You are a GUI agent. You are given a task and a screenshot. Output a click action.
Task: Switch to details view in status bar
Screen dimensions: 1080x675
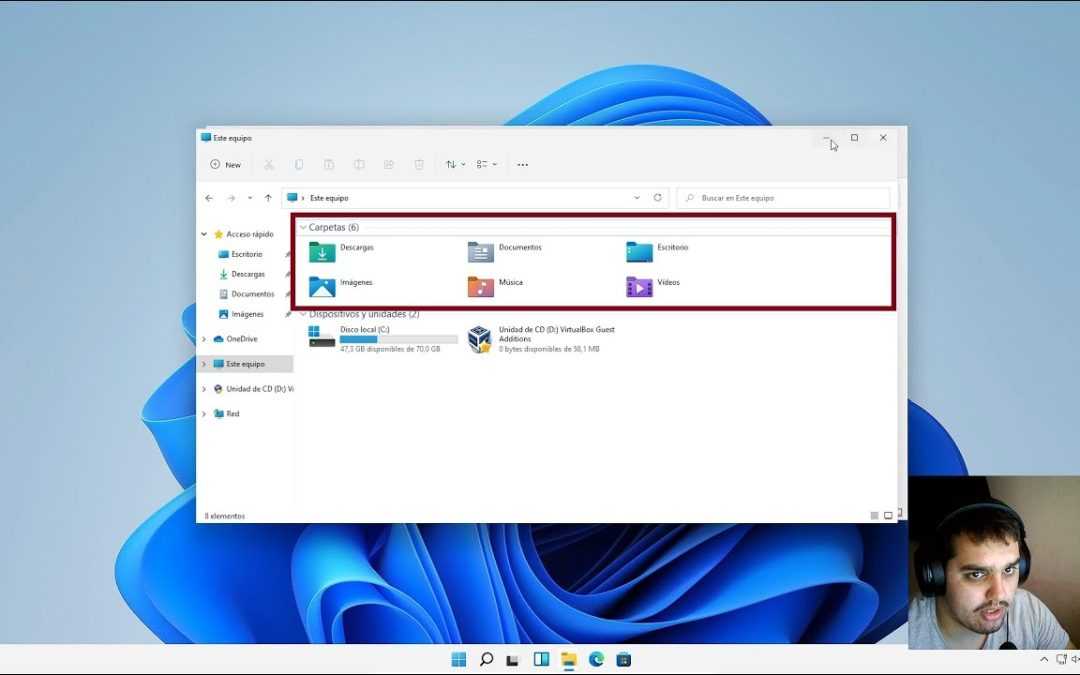[875, 515]
